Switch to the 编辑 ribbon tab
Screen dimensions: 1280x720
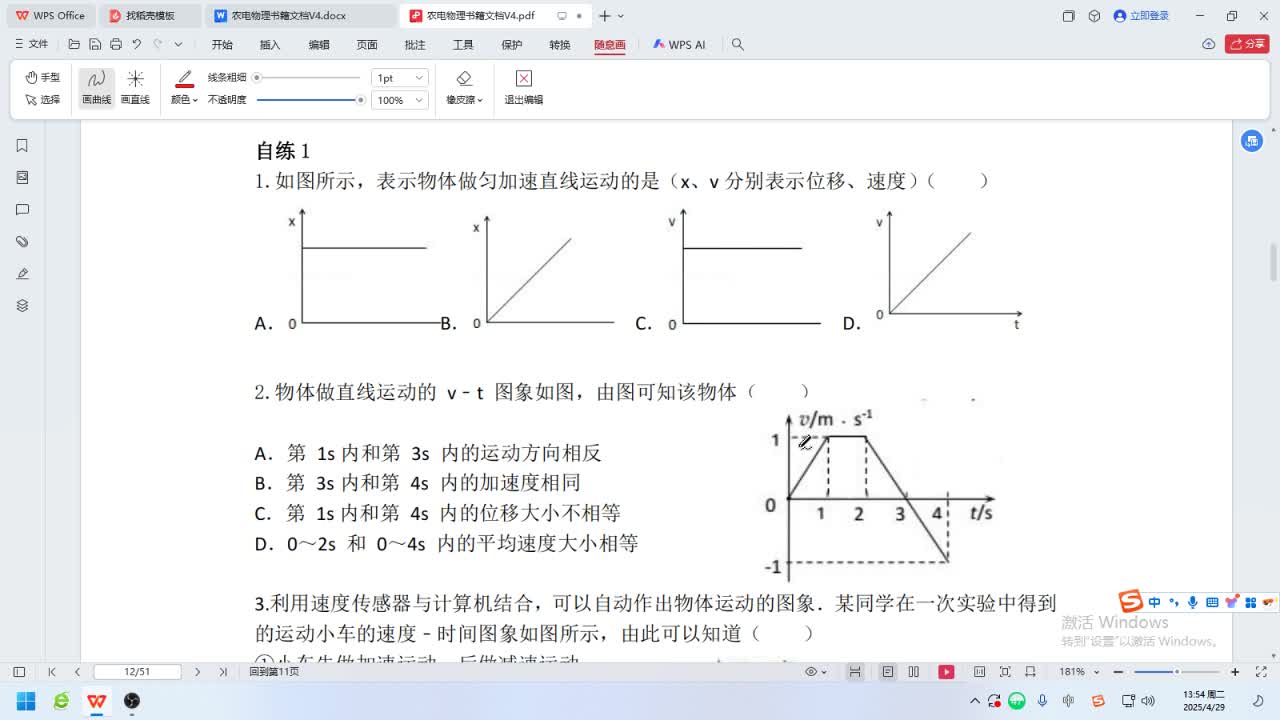(319, 45)
